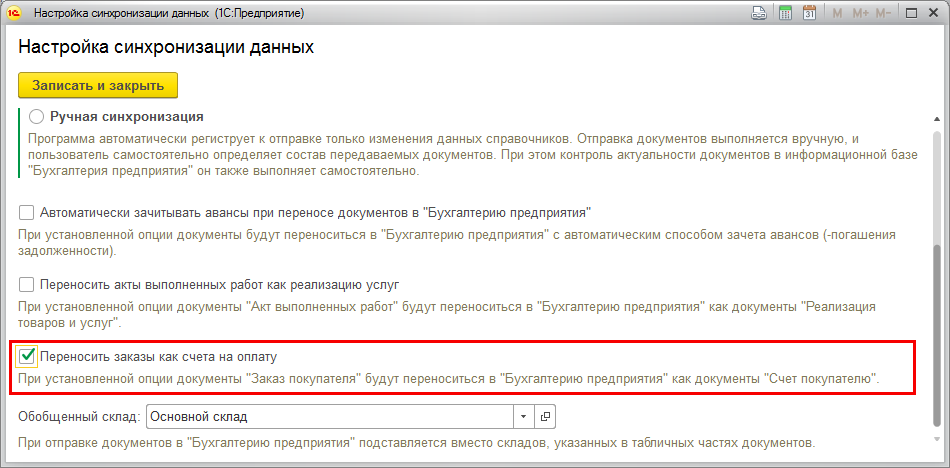Click the Настройка синхронизации данных heading
This screenshot has width=950, height=468.
pyautogui.click(x=167, y=47)
